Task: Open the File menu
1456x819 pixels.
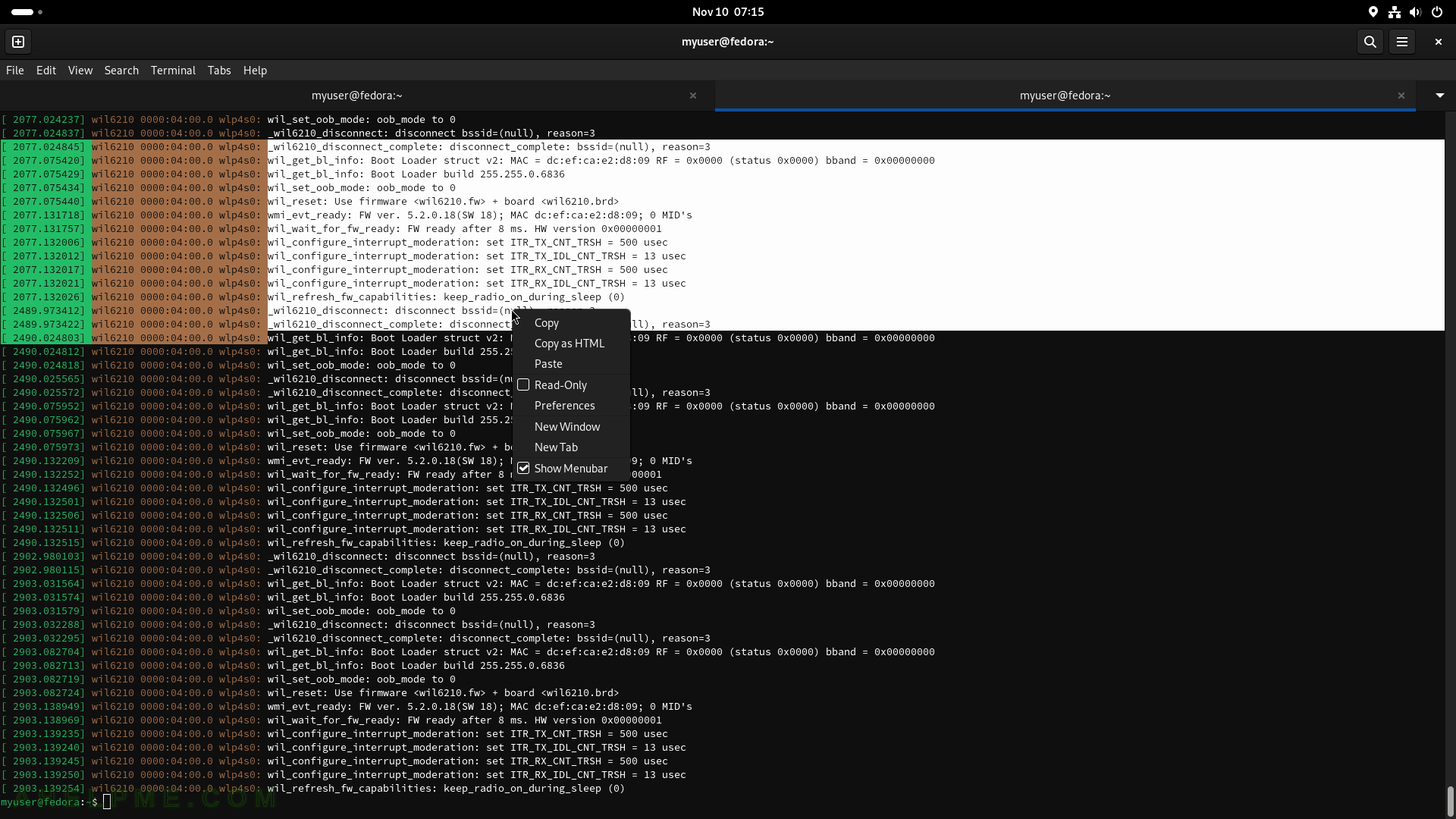Action: (x=15, y=71)
